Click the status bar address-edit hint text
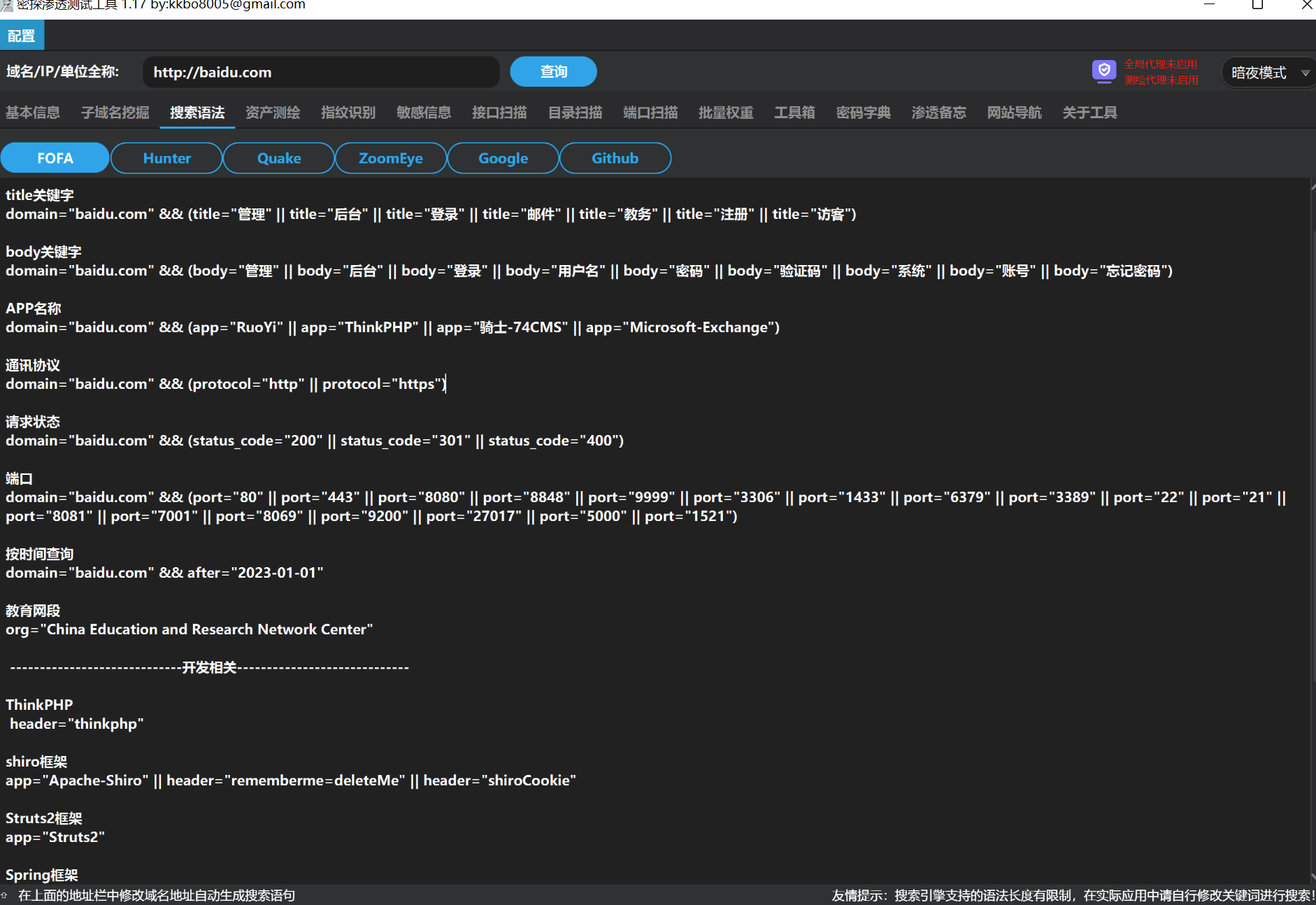The width and height of the screenshot is (1316, 905). tap(157, 895)
